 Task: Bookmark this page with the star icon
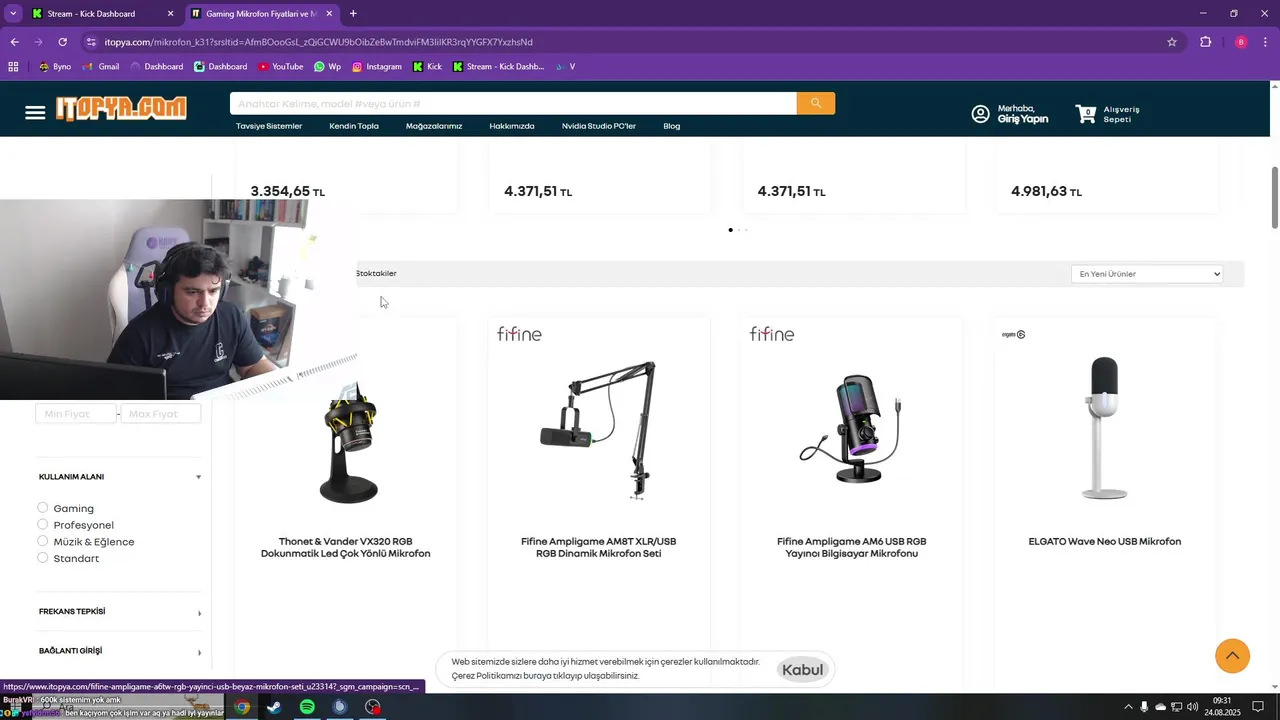pos(1172,42)
